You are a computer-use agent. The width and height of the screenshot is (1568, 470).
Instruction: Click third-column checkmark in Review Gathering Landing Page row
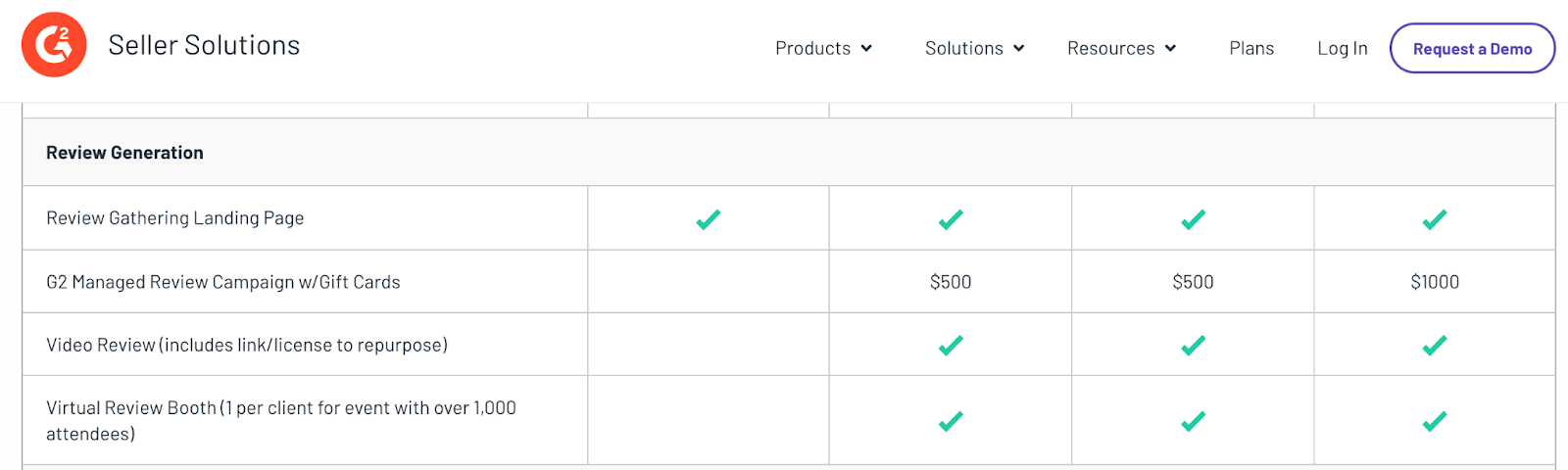coord(1193,219)
